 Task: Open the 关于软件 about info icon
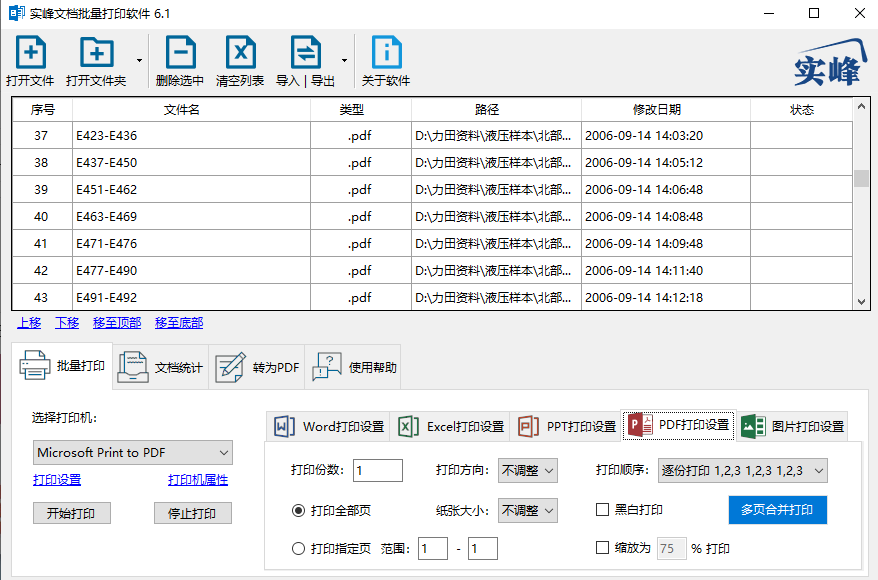click(x=386, y=52)
